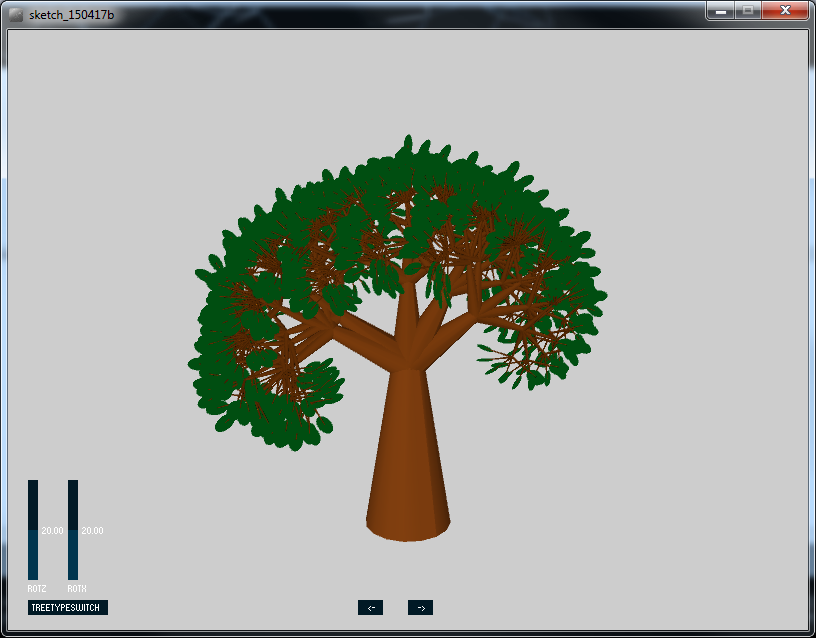Click the ROTZ value 20.00
The width and height of the screenshot is (816, 638).
[x=53, y=530]
